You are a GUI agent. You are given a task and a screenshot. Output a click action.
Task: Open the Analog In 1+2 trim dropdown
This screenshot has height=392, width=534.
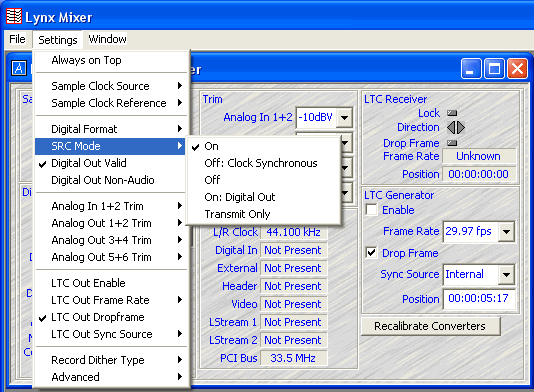point(345,118)
